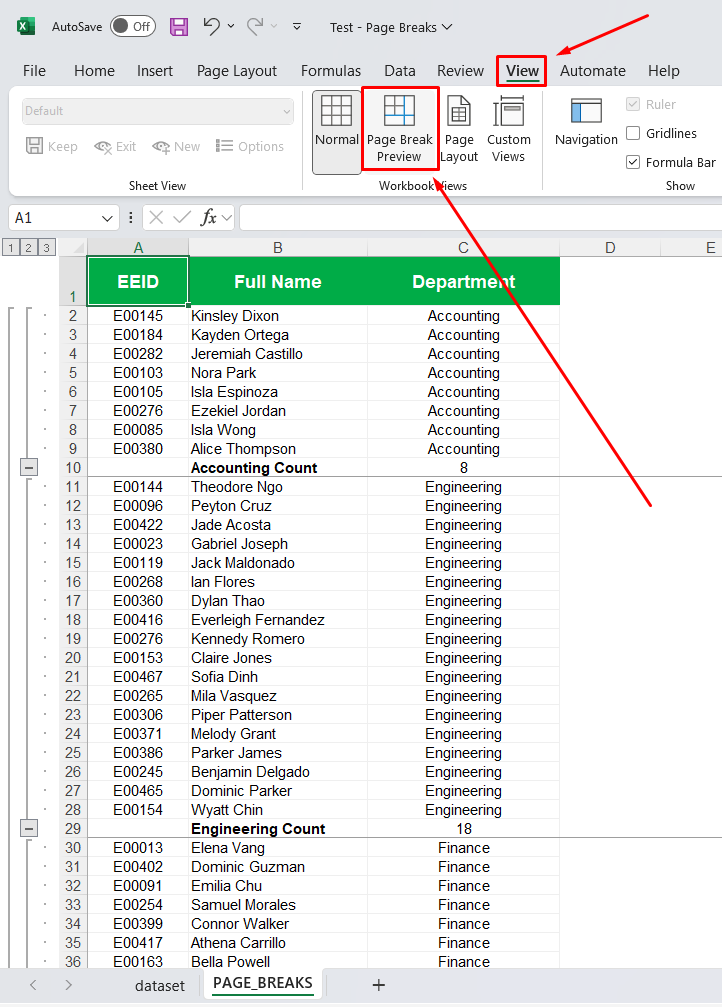Open the Automate tab
Image resolution: width=722 pixels, height=1007 pixels.
click(x=592, y=71)
